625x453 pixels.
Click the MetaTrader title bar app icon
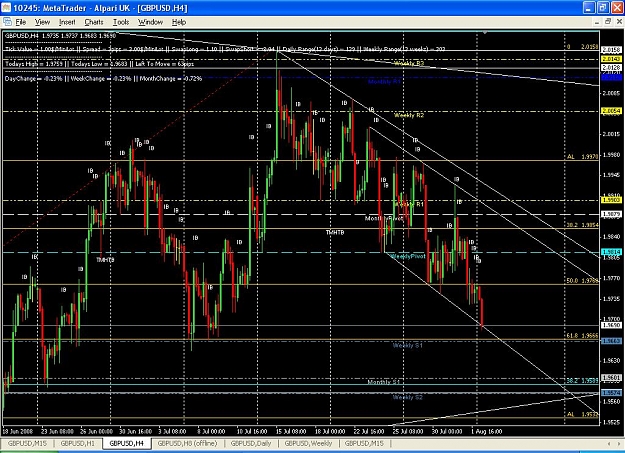coord(6,8)
